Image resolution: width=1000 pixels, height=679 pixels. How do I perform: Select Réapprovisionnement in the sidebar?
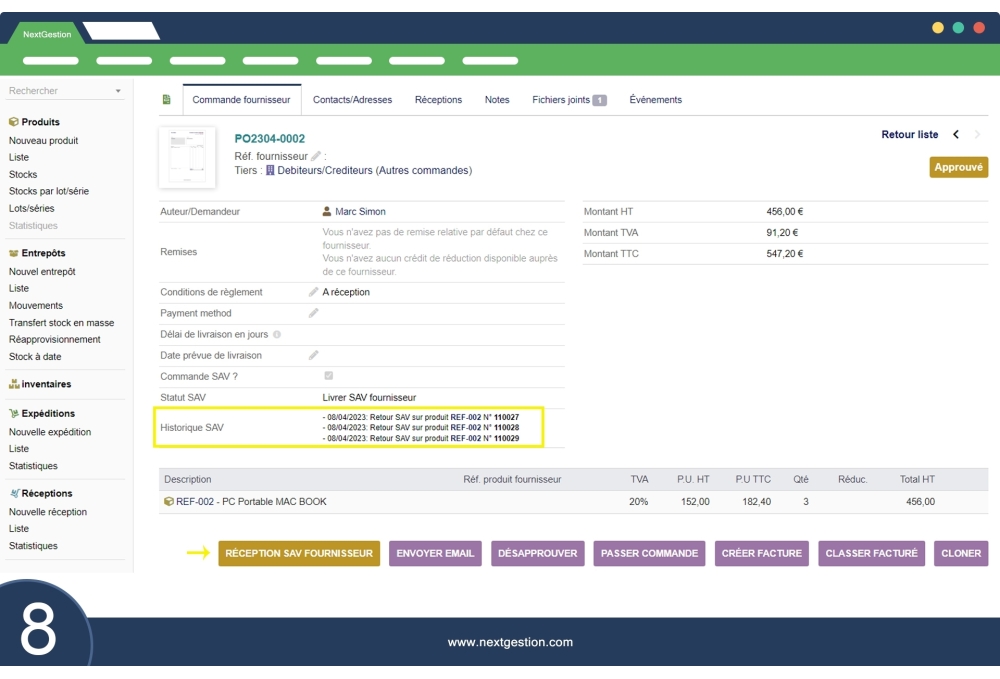click(x=55, y=340)
